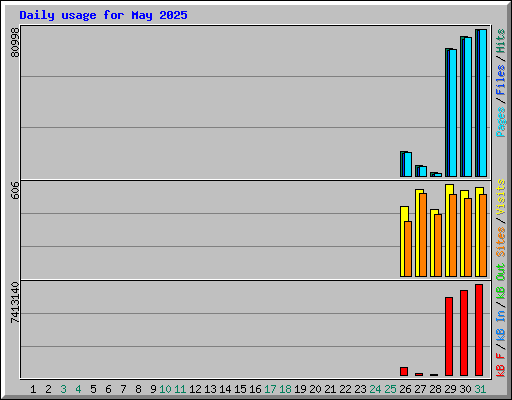The height and width of the screenshot is (400, 512).
Task: Click the kB In legend label
Action: tap(500, 325)
